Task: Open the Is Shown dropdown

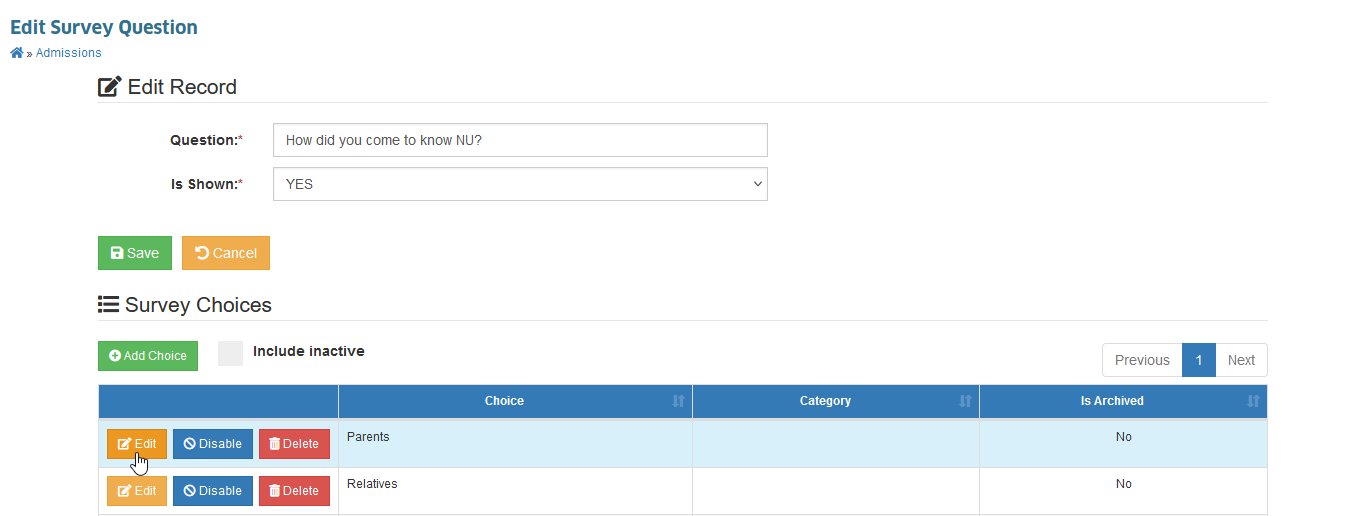Action: 520,184
